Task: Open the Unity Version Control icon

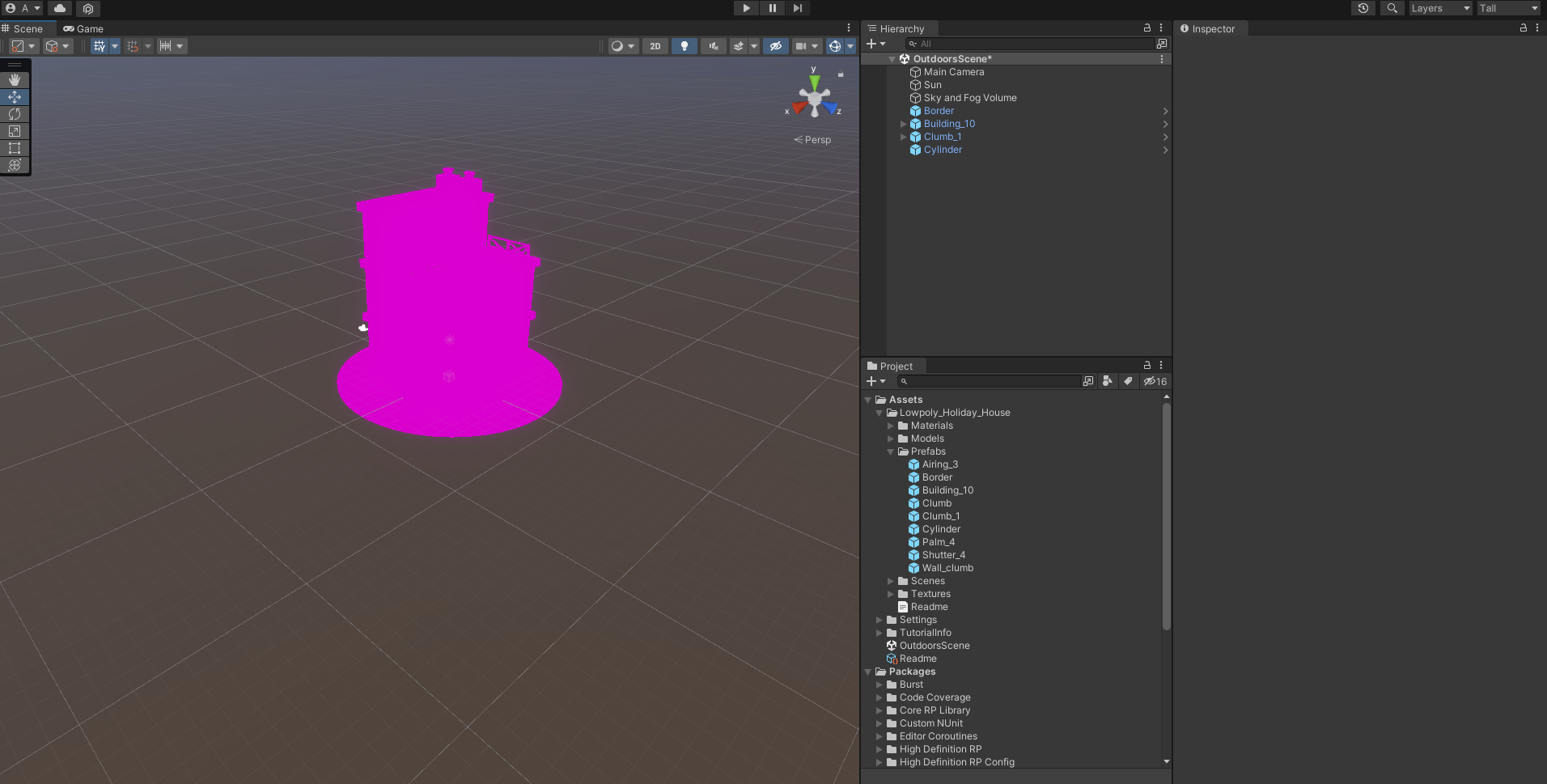Action: click(x=88, y=8)
